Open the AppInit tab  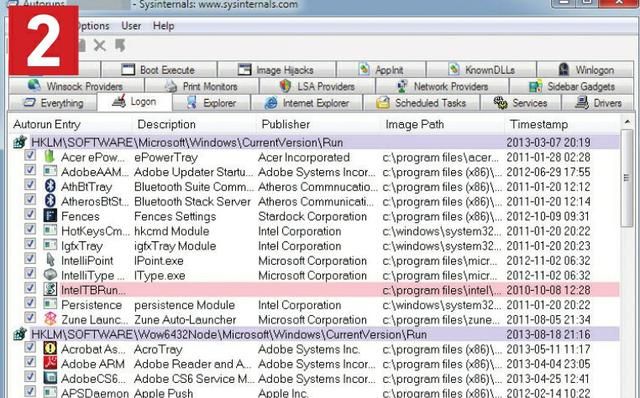point(381,69)
